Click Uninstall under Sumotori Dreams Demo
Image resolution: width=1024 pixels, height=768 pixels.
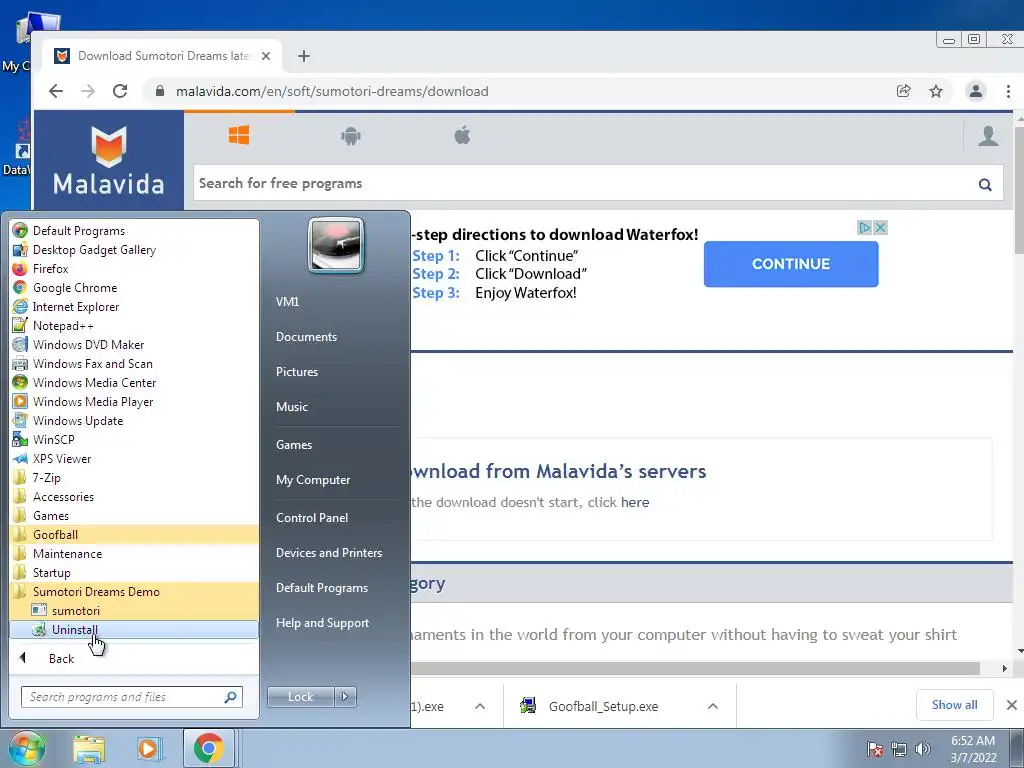pos(134,630)
